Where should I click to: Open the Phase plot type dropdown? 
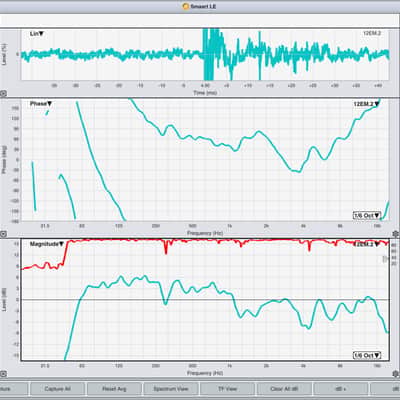pos(41,104)
